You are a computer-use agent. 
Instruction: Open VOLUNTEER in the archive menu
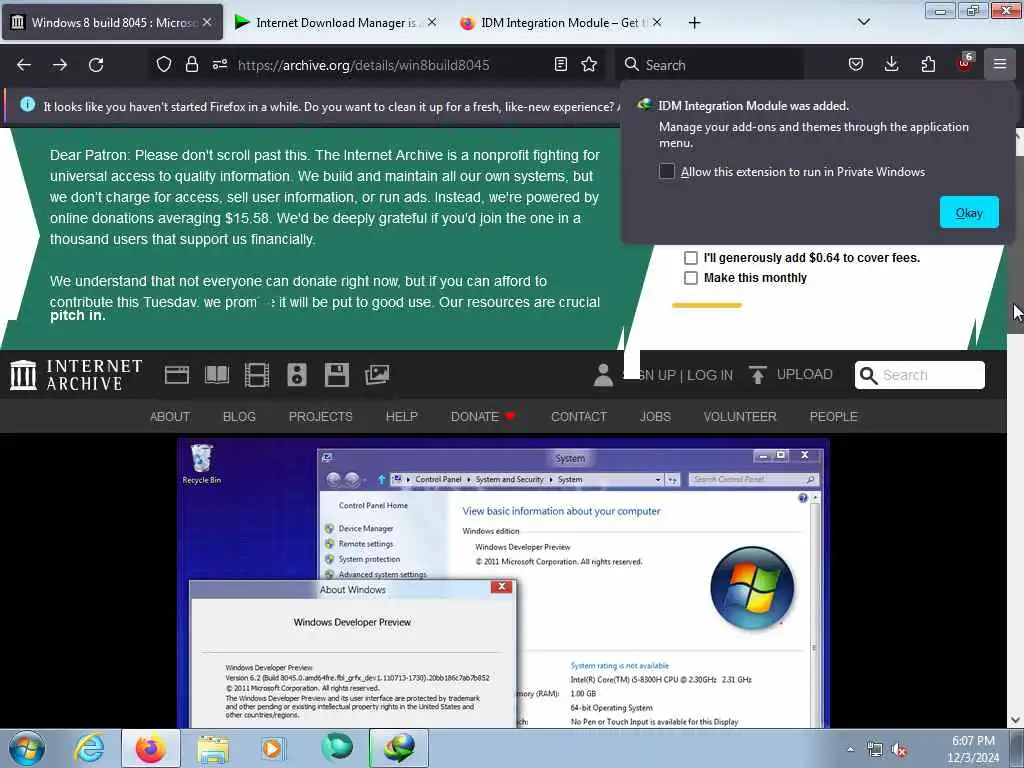[x=740, y=417]
